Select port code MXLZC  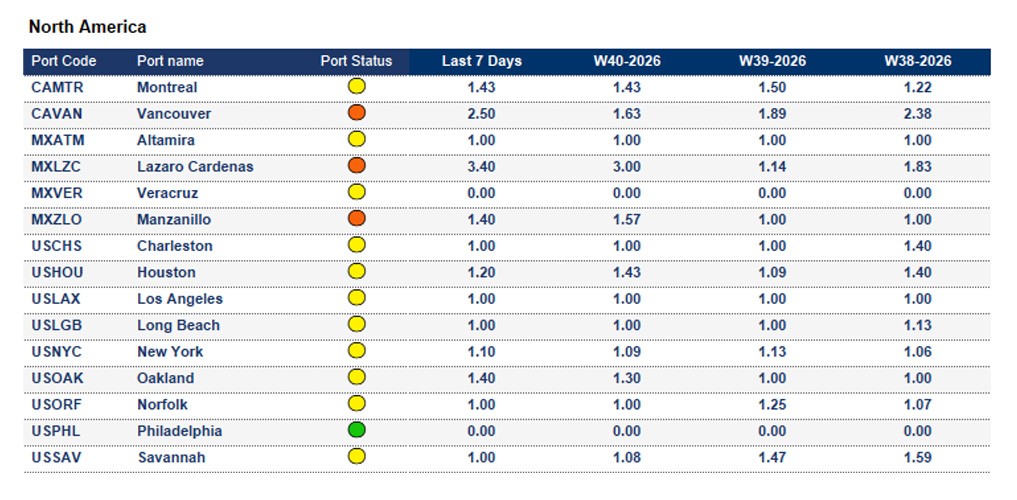[57, 167]
